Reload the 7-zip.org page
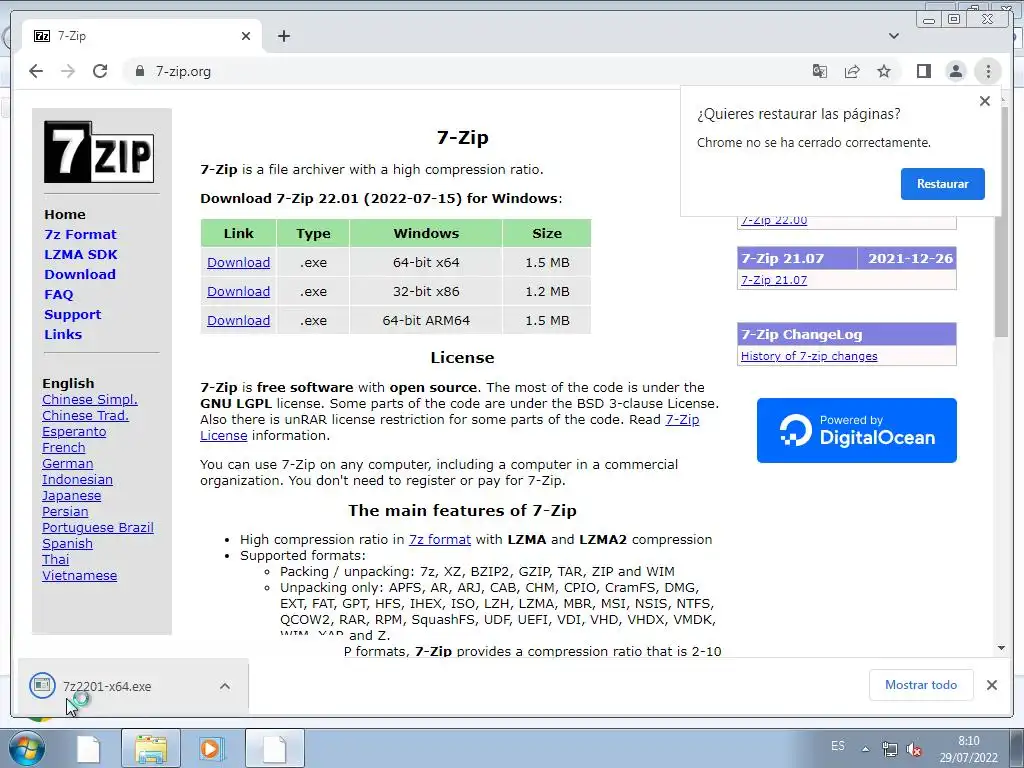This screenshot has width=1024, height=768. tap(100, 71)
